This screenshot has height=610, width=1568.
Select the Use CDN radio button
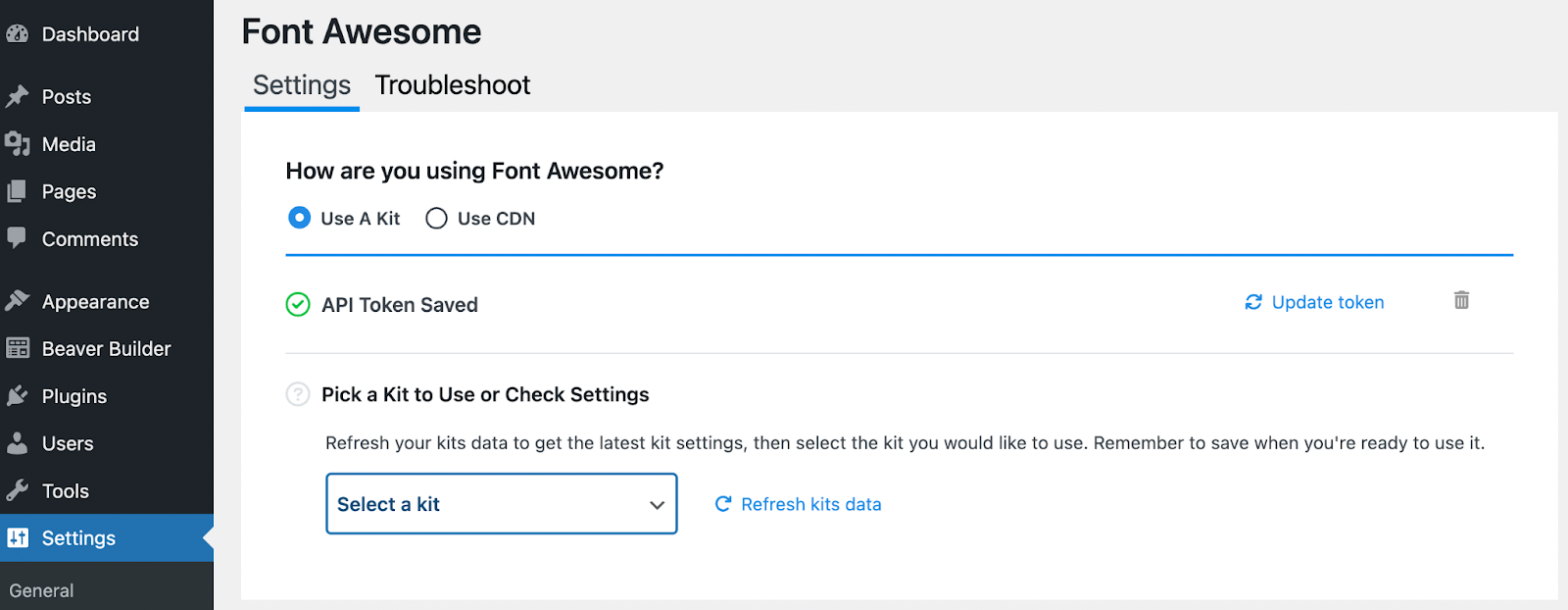click(436, 218)
